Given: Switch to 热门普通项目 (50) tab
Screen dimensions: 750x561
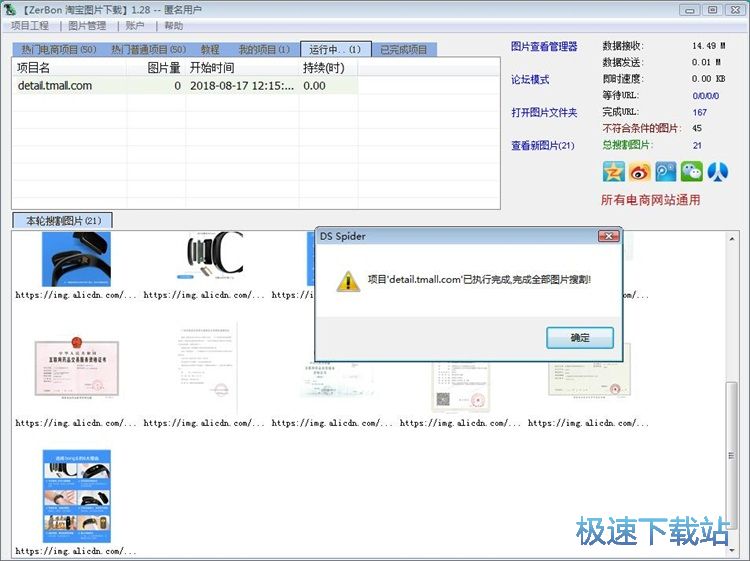Looking at the screenshot, I should pos(148,50).
